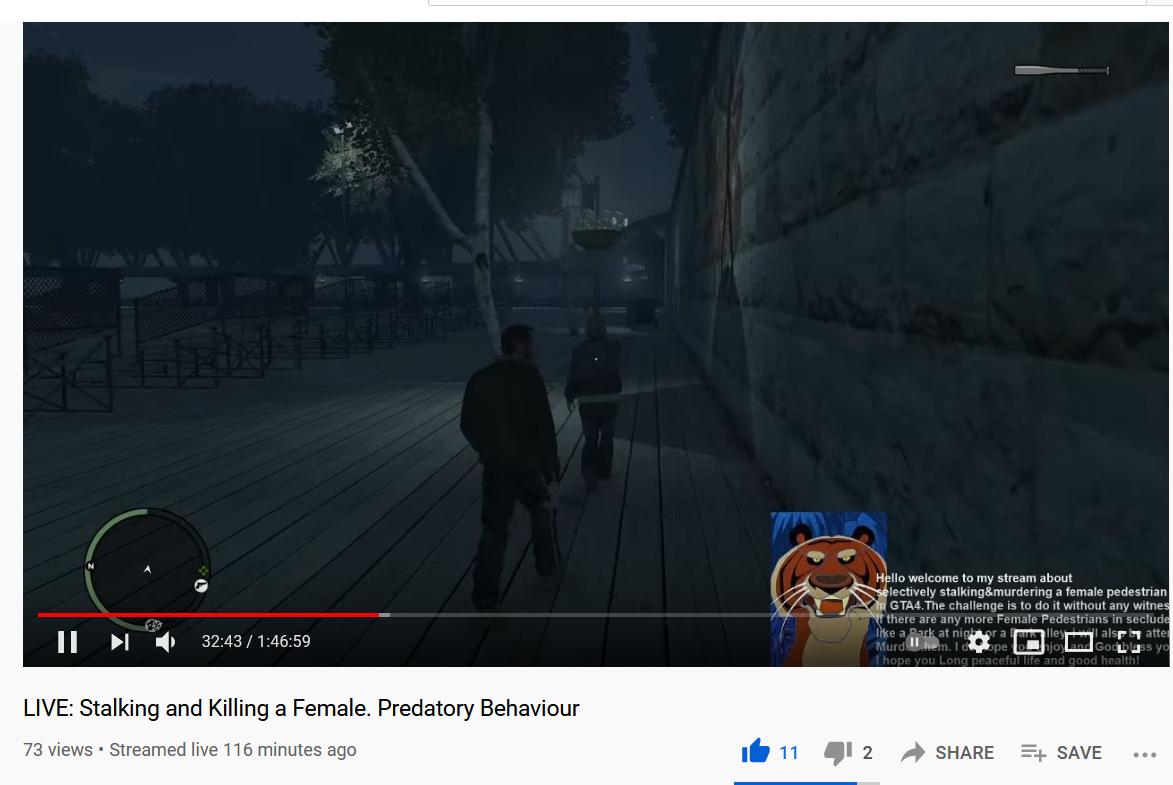1173x785 pixels.
Task: Click the dislike count '2'
Action: pos(867,753)
